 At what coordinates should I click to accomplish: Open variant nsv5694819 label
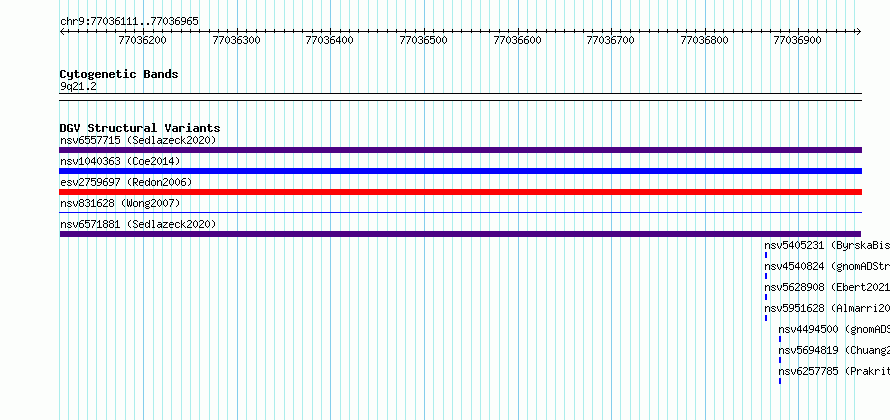834,350
